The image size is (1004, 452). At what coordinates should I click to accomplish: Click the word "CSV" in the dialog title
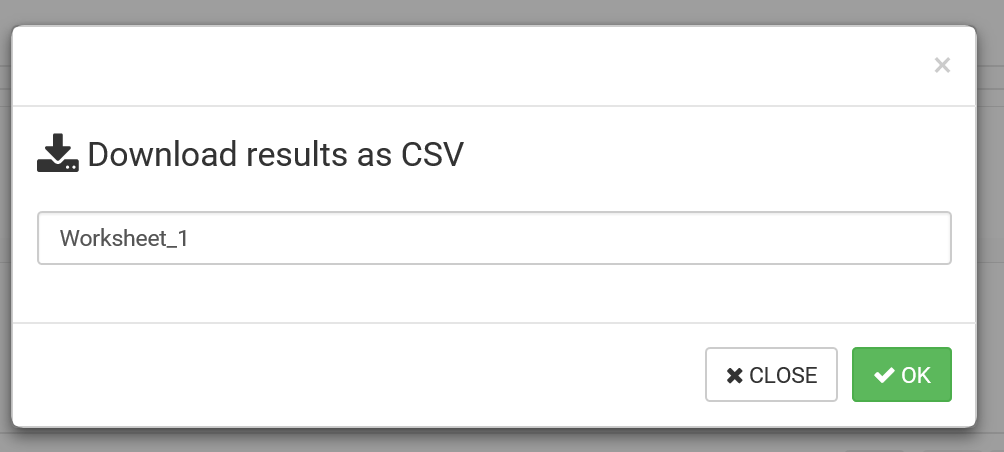(432, 155)
